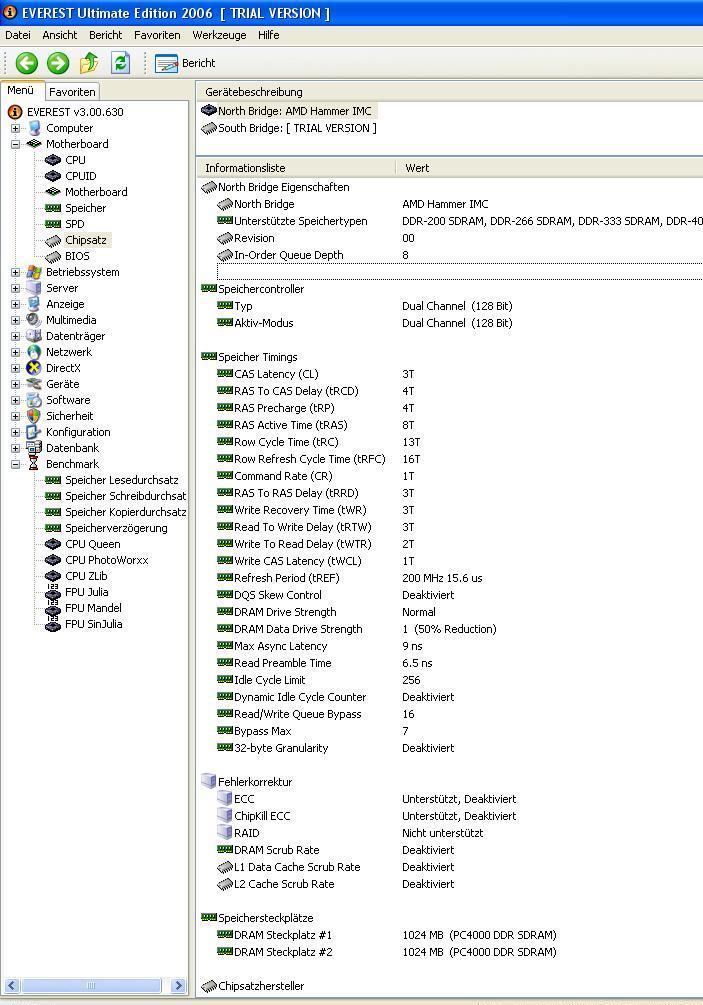
Task: Click the green Back arrow toolbar icon
Action: click(27, 63)
